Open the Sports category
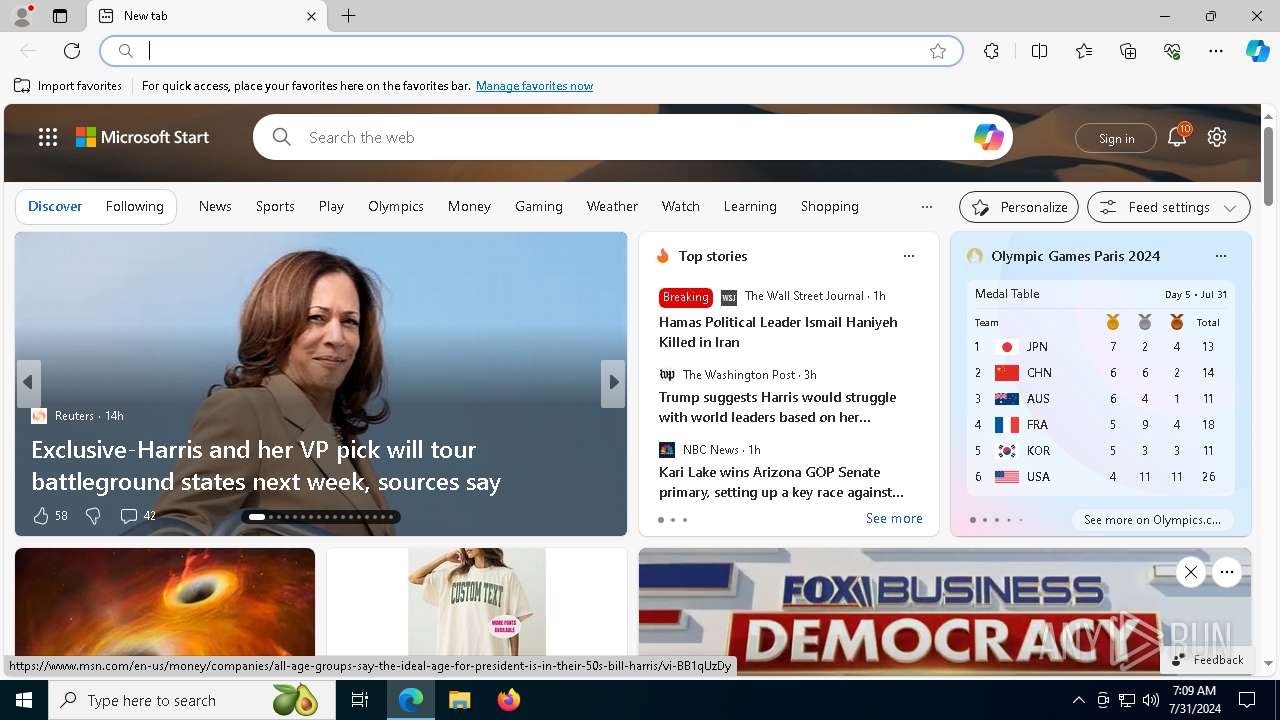This screenshot has height=720, width=1280. coord(275,206)
